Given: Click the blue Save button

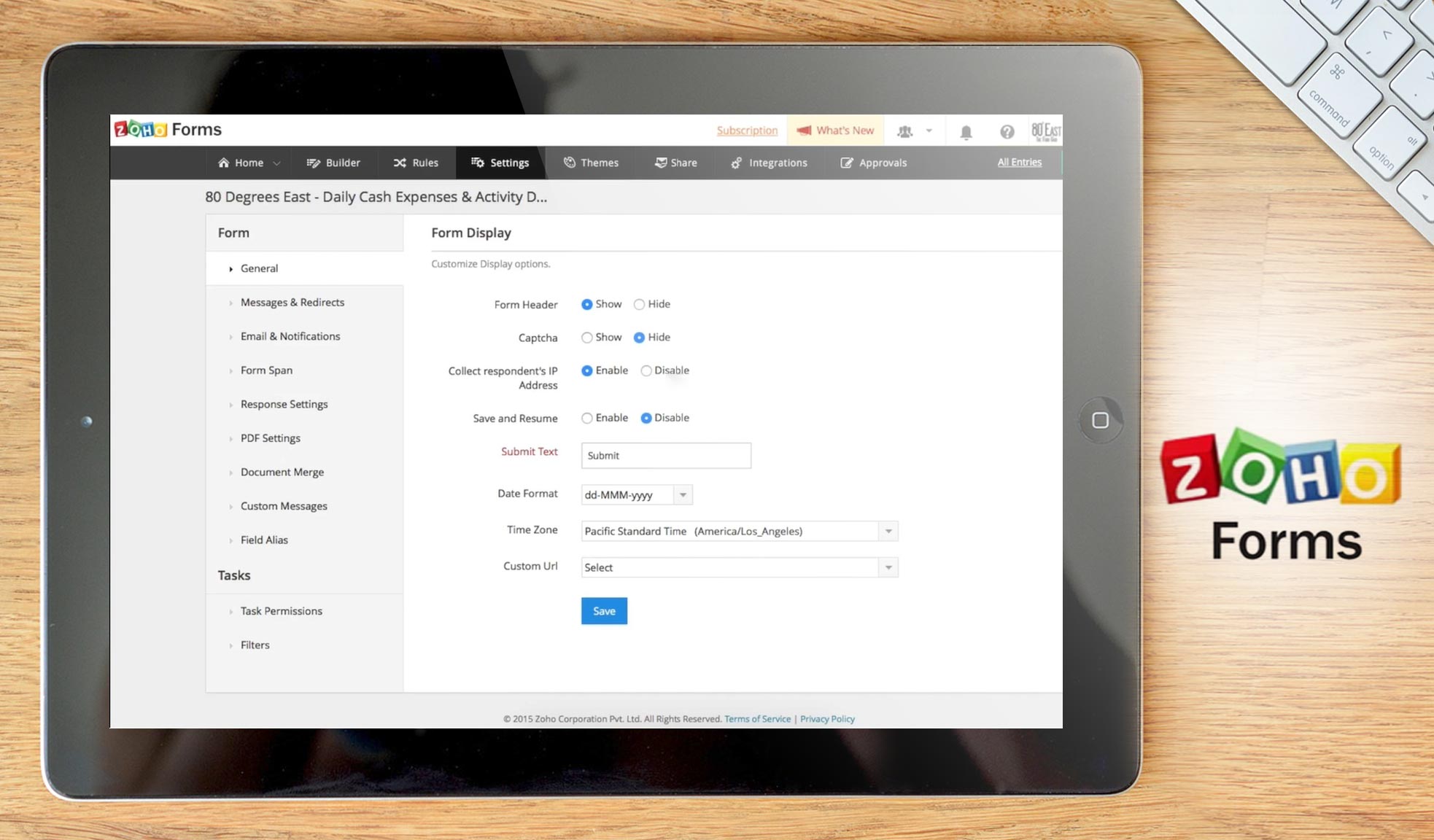Looking at the screenshot, I should [x=604, y=611].
